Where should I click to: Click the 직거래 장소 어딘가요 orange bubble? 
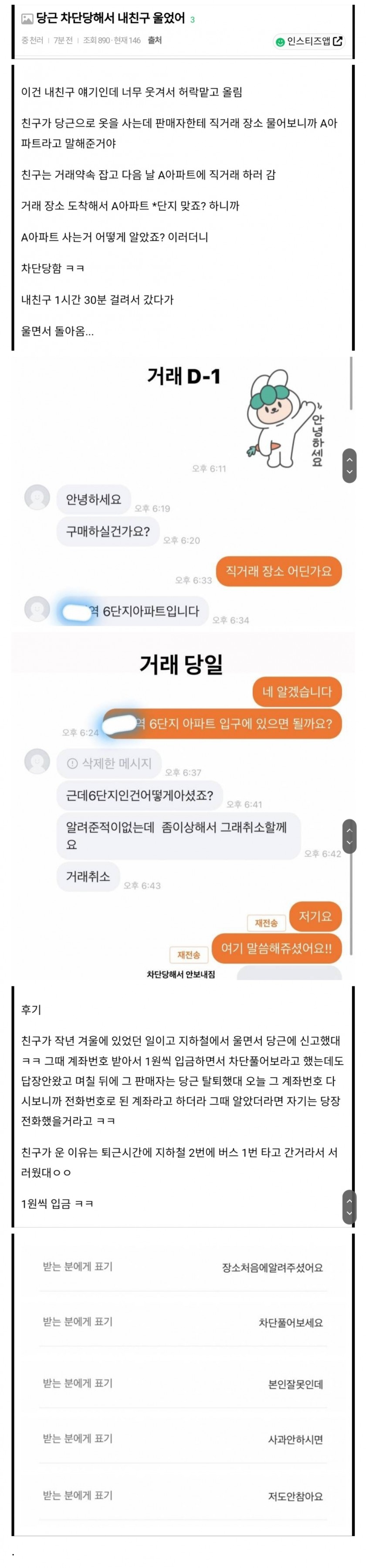pos(279,571)
